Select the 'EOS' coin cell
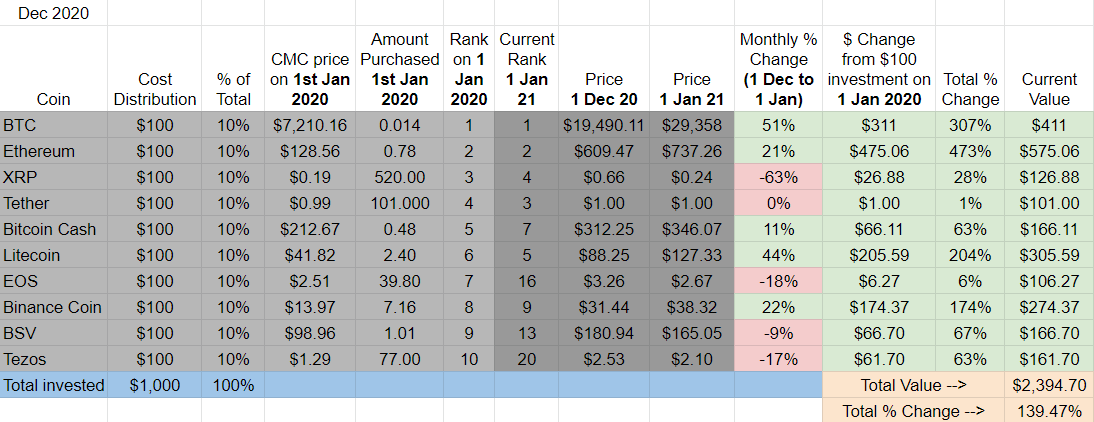Image resolution: width=1094 pixels, height=422 pixels. point(54,281)
